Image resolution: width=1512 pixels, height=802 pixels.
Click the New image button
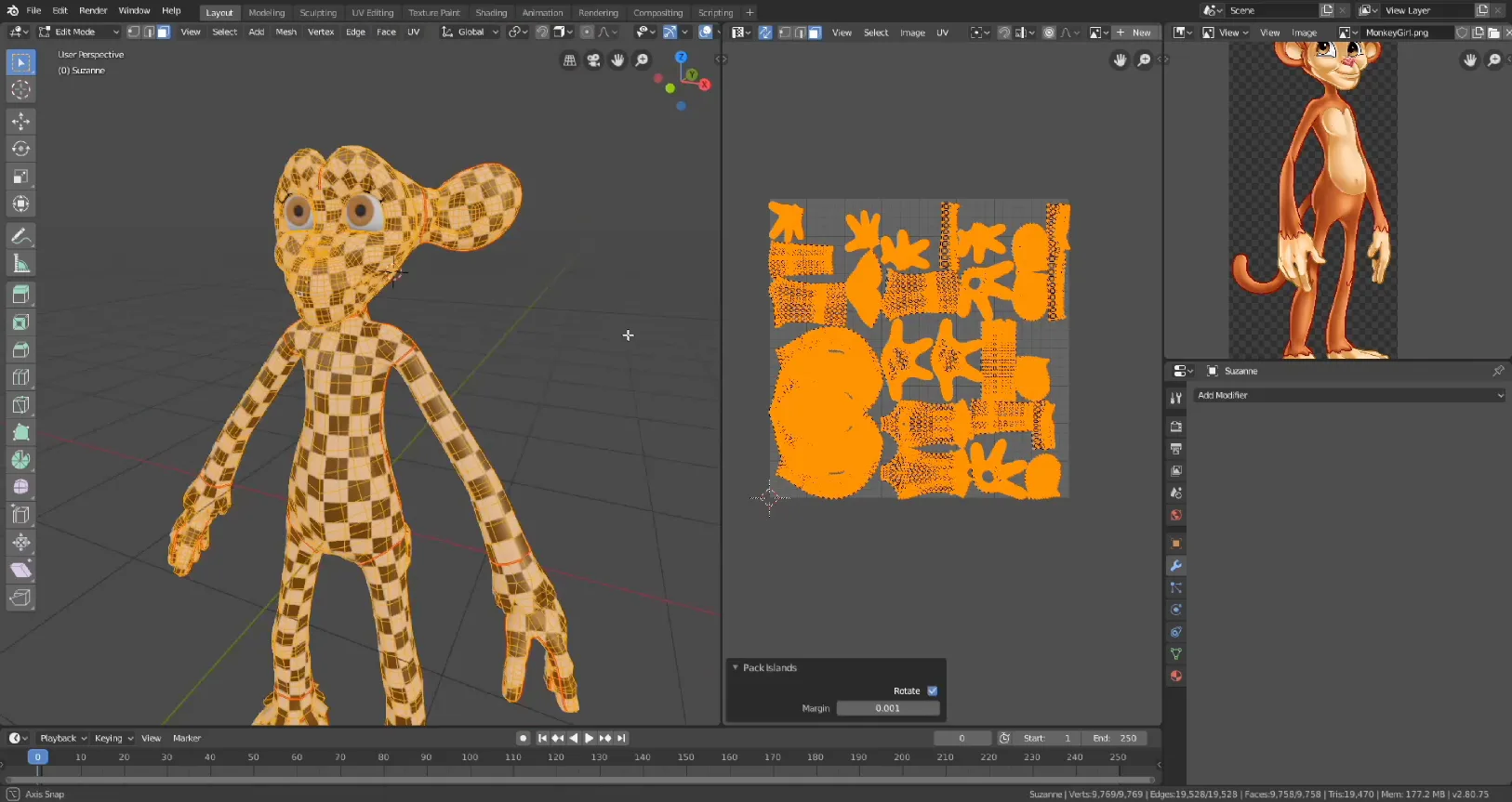click(x=1134, y=33)
